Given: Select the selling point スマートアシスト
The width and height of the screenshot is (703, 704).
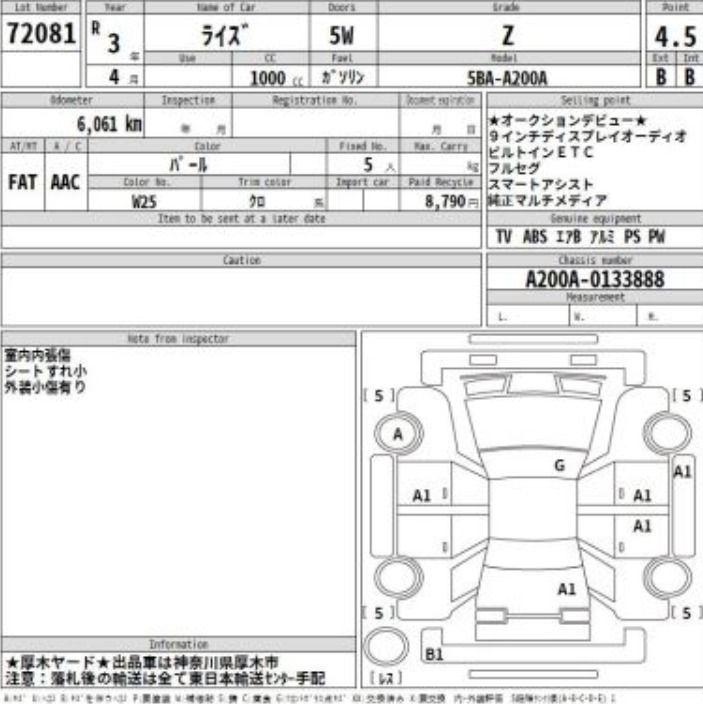Looking at the screenshot, I should point(541,184).
